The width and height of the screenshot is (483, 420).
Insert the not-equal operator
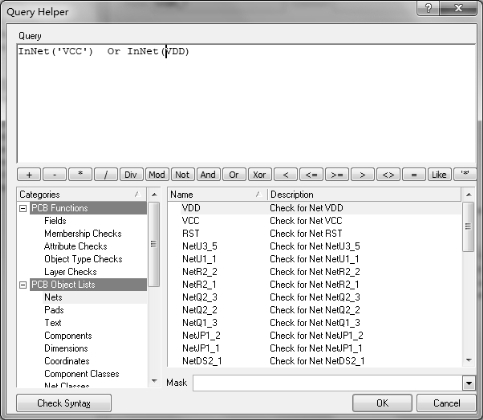click(388, 175)
